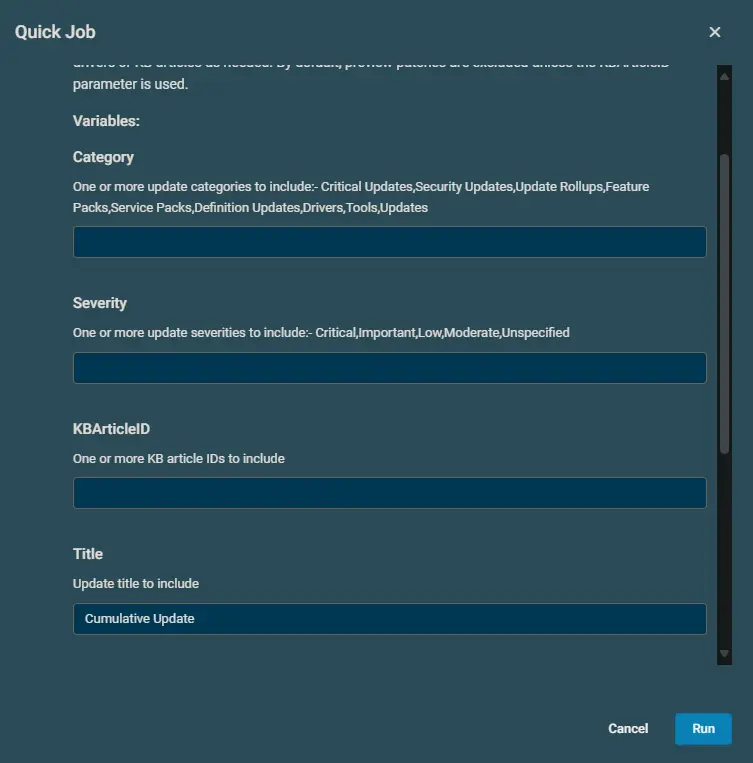753x763 pixels.
Task: Focus the Category input field
Action: coord(389,242)
